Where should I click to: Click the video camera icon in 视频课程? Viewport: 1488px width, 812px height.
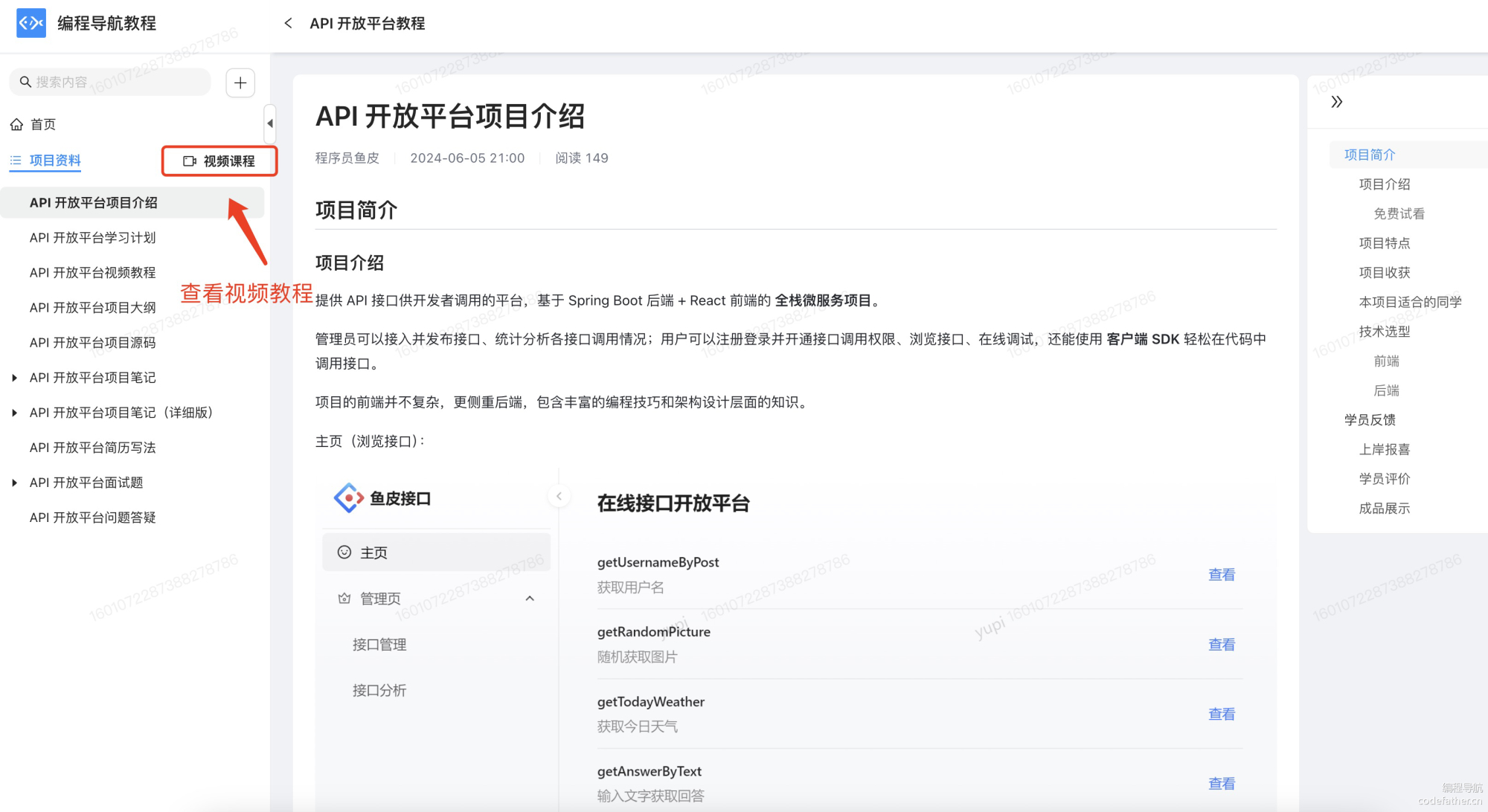(190, 161)
